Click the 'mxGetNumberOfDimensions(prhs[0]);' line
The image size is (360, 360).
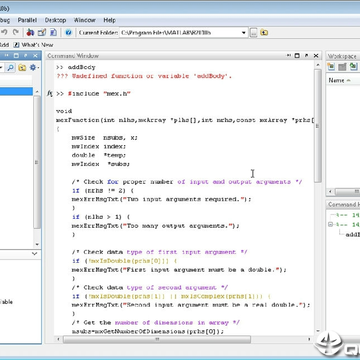pos(148,331)
